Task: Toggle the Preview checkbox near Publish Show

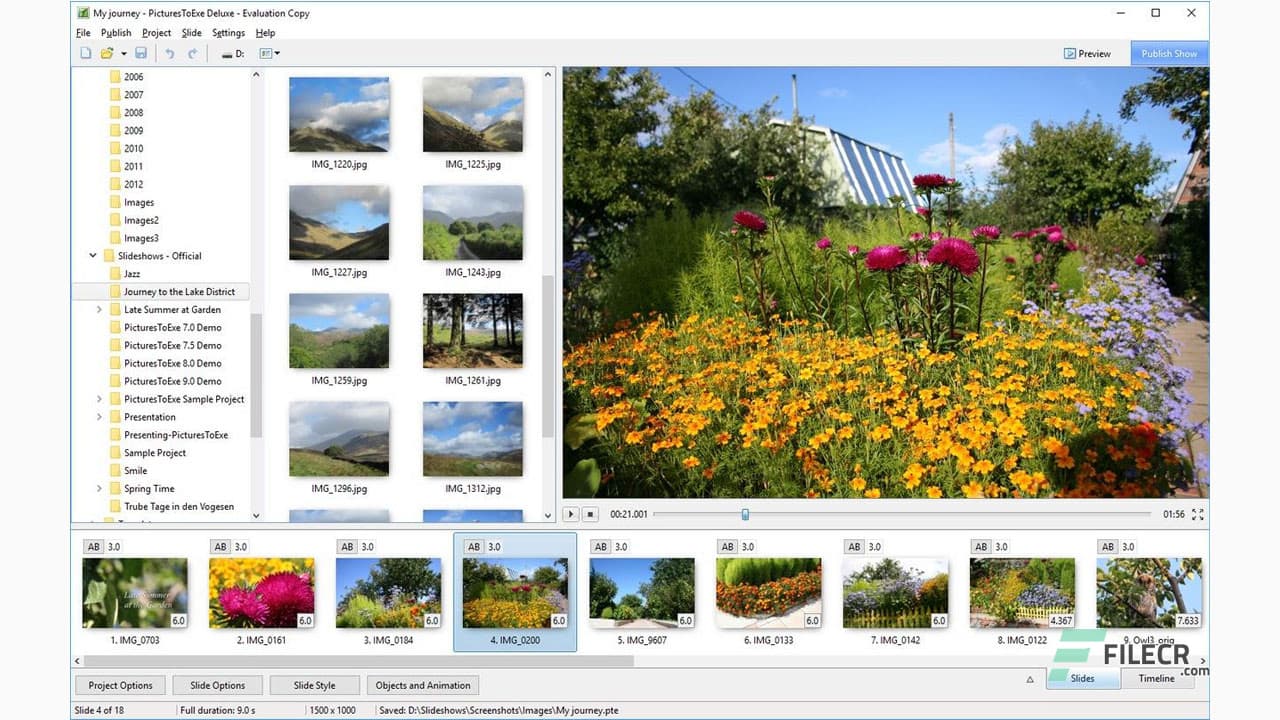Action: [x=1070, y=53]
